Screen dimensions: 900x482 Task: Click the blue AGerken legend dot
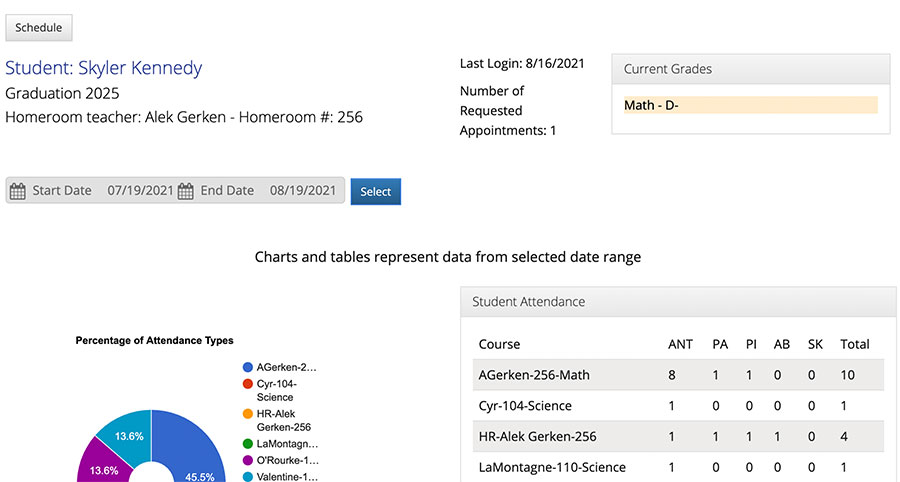[x=248, y=367]
